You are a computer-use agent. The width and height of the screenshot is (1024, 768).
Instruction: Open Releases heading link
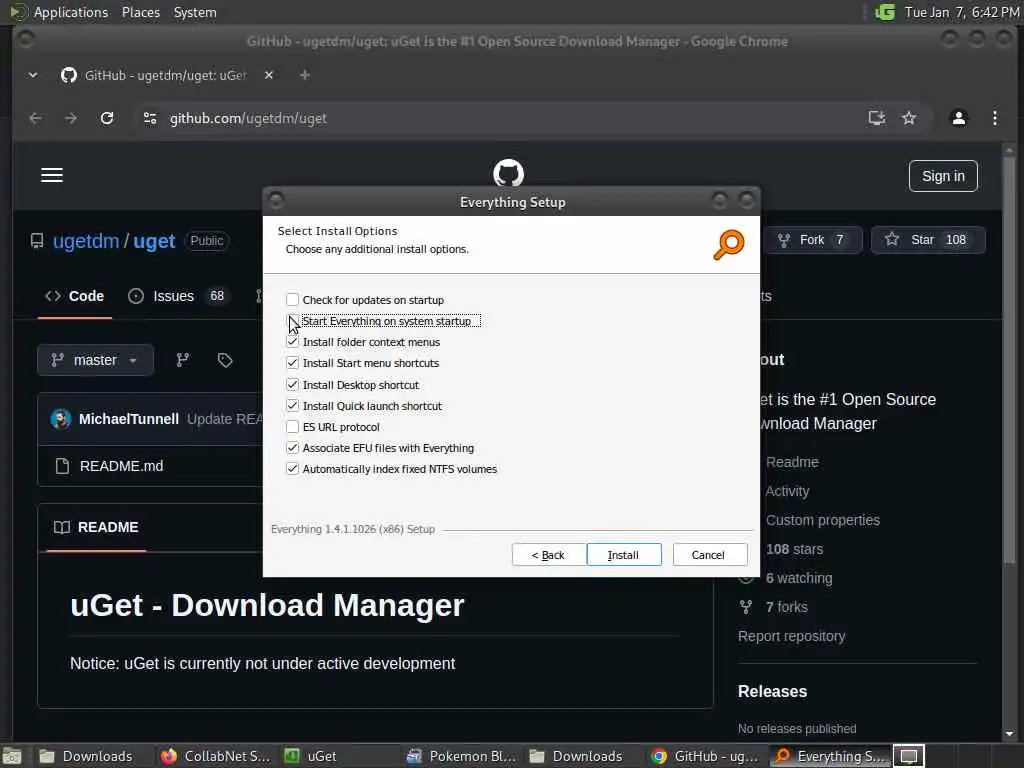tap(773, 691)
